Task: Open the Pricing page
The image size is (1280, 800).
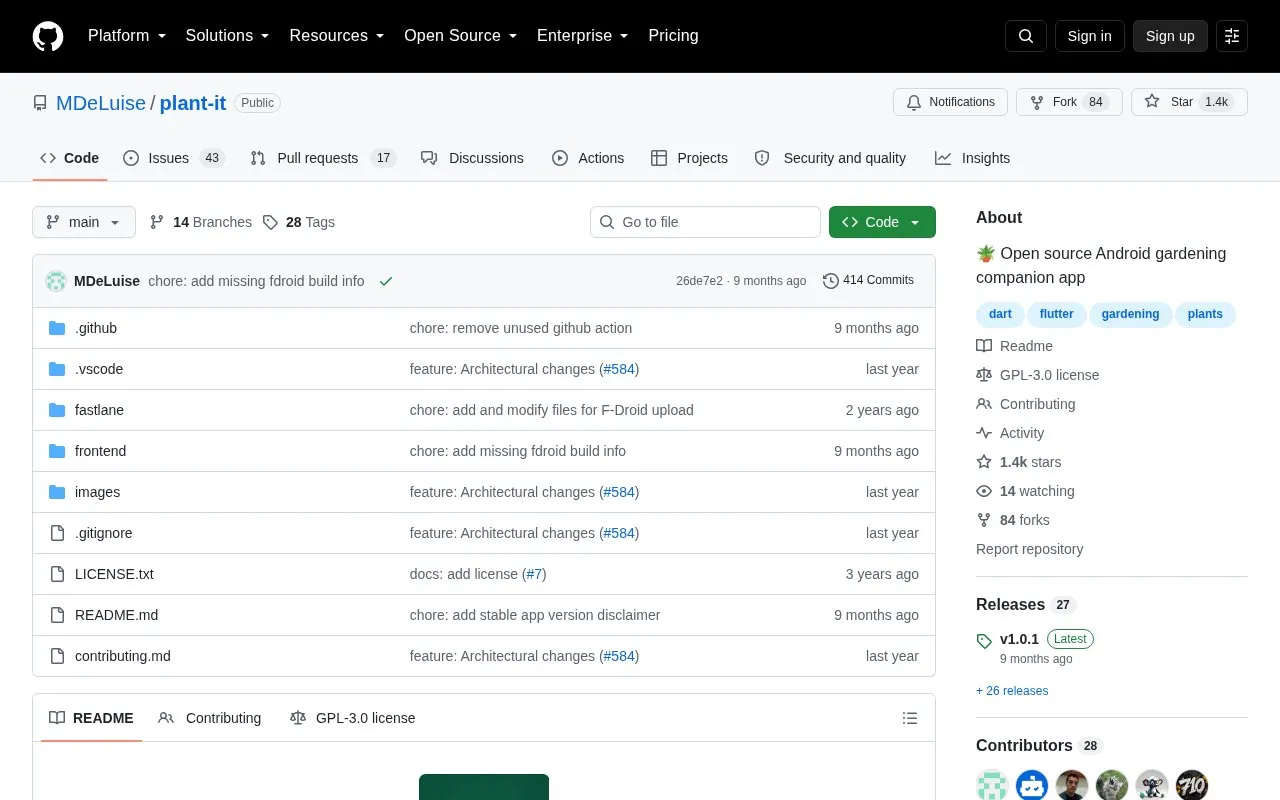Action: [x=673, y=36]
